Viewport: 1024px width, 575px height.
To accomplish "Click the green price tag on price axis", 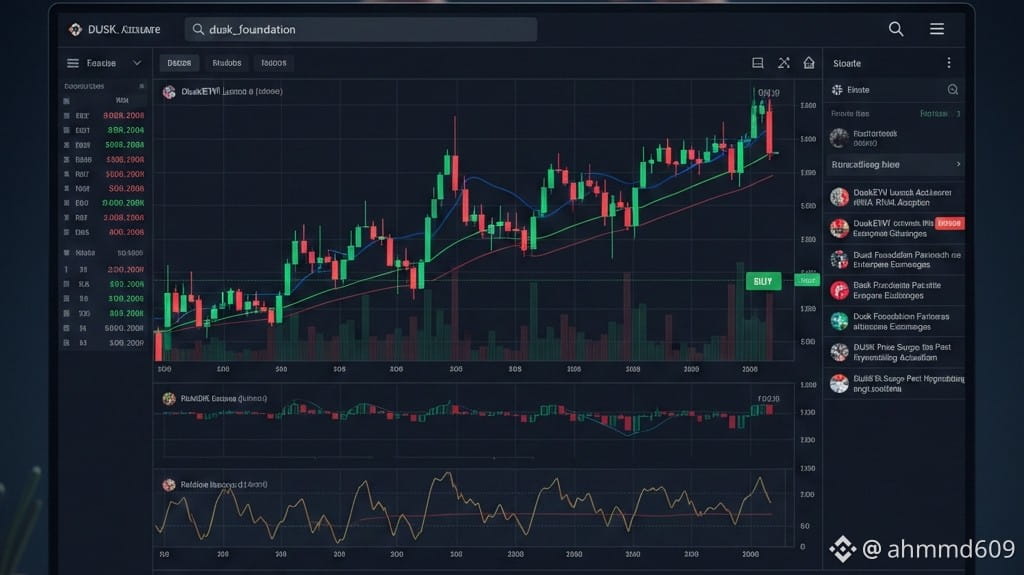I will tap(807, 280).
